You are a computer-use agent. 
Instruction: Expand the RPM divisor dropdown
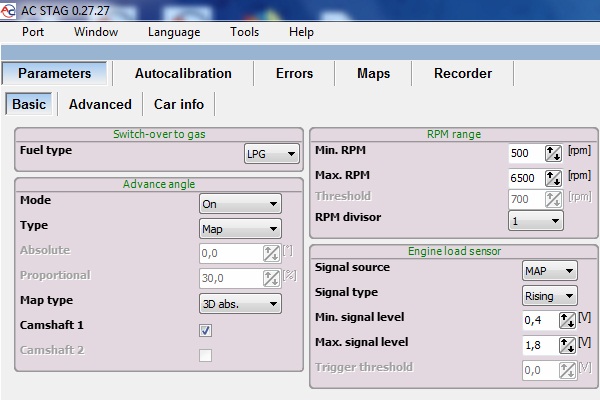pos(536,220)
